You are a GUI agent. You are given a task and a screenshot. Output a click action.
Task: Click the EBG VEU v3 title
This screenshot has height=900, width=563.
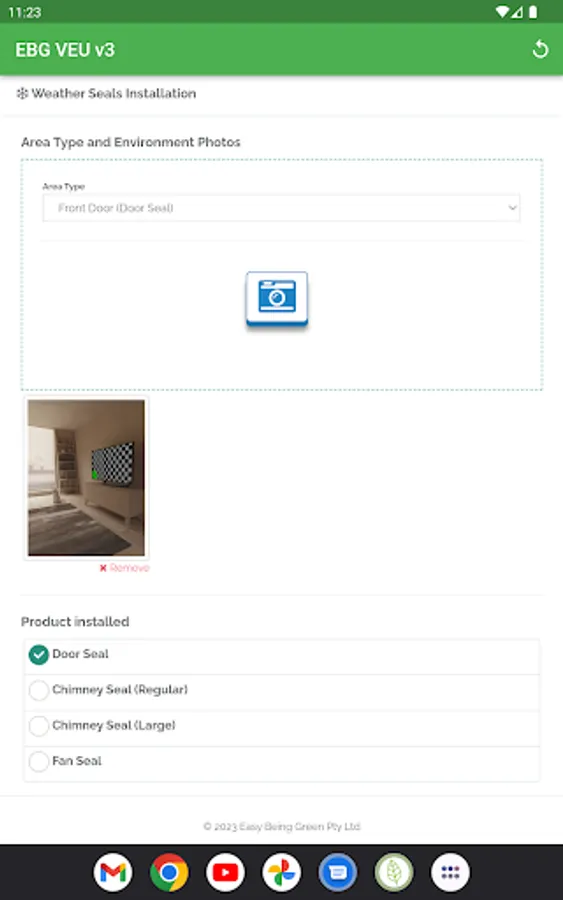tap(65, 50)
